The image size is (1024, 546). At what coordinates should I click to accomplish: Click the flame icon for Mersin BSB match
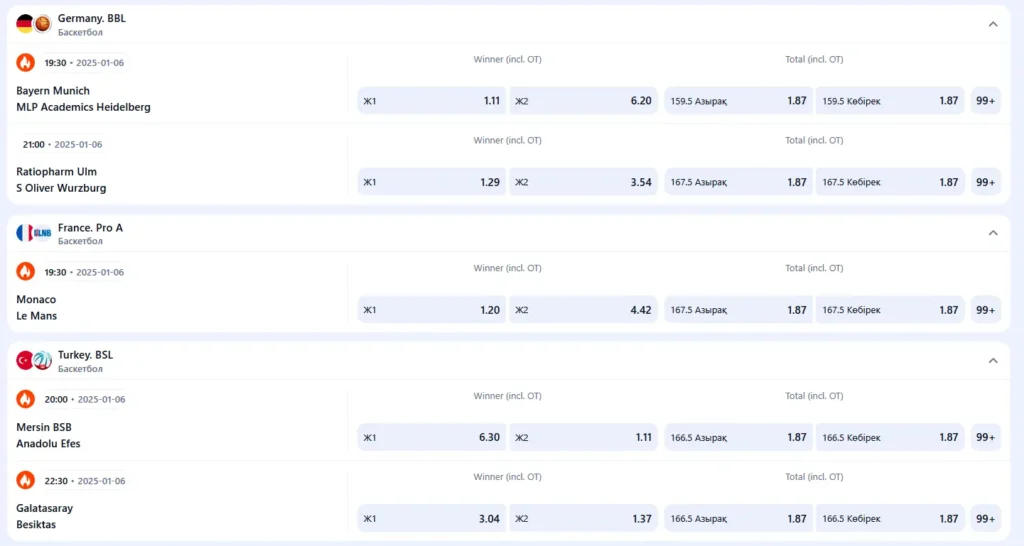tap(25, 399)
